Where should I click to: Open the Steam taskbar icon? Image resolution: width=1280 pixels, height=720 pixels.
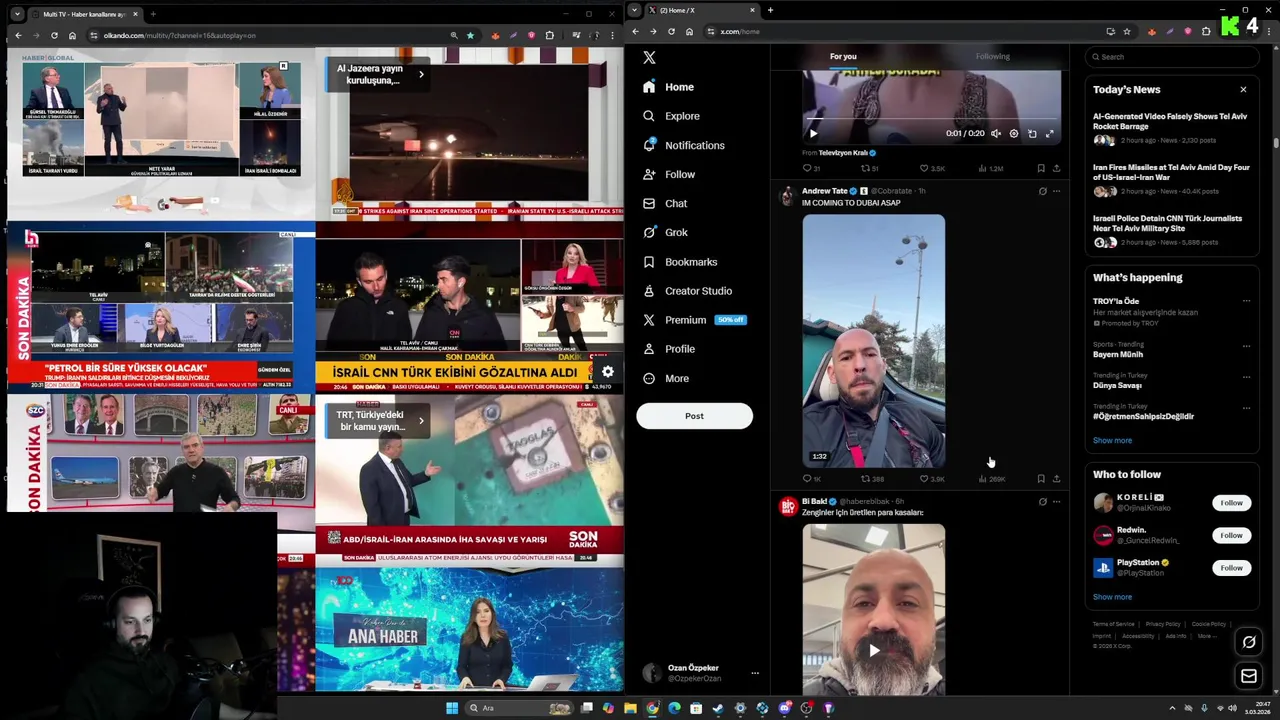tap(718, 708)
